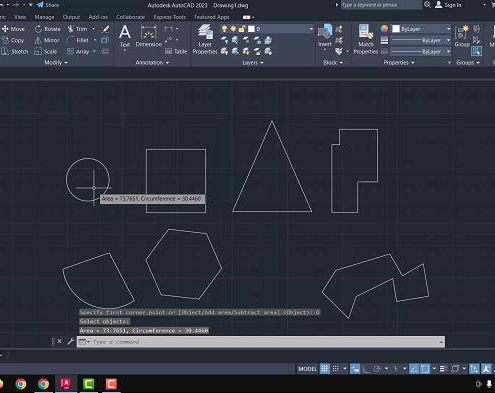Screen dimensions: 495x393
Task: Select the Move tool
Action: (13, 29)
